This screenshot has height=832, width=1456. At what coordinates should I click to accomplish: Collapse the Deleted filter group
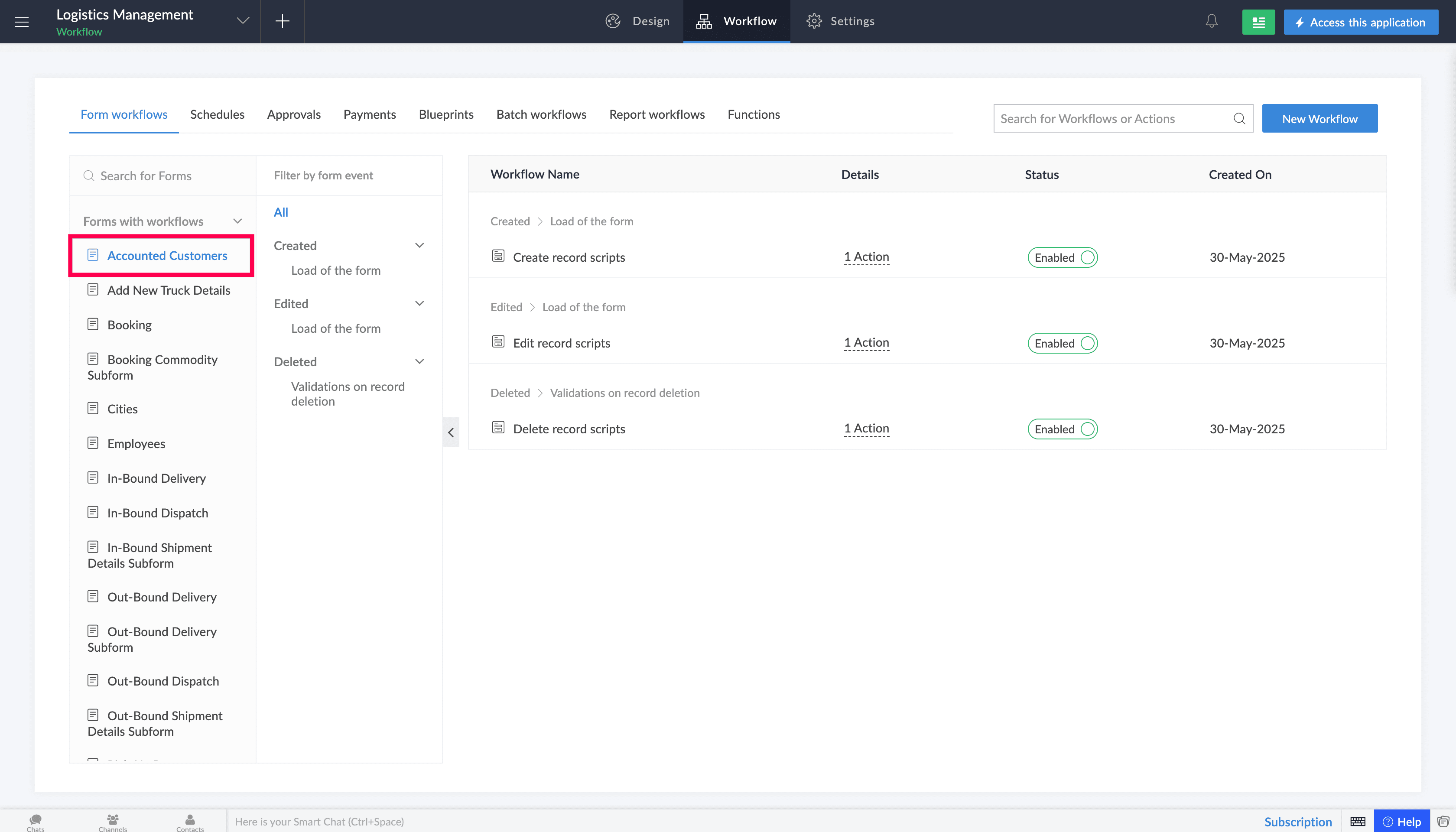(419, 361)
